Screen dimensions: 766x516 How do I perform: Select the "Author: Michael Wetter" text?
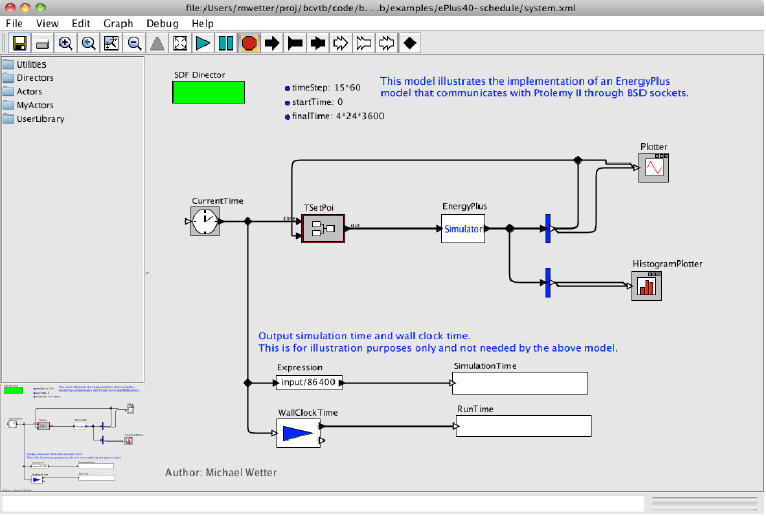coord(221,473)
